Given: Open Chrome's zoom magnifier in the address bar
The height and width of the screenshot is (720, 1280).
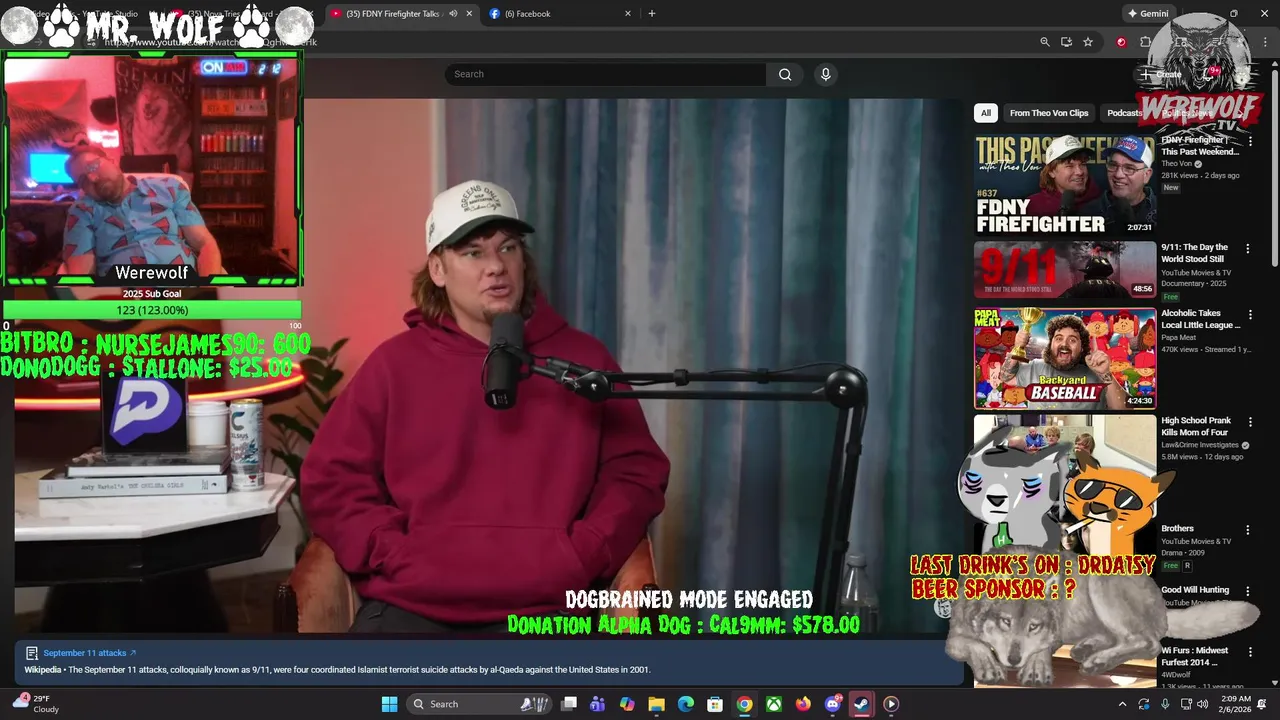Looking at the screenshot, I should click(x=1045, y=42).
